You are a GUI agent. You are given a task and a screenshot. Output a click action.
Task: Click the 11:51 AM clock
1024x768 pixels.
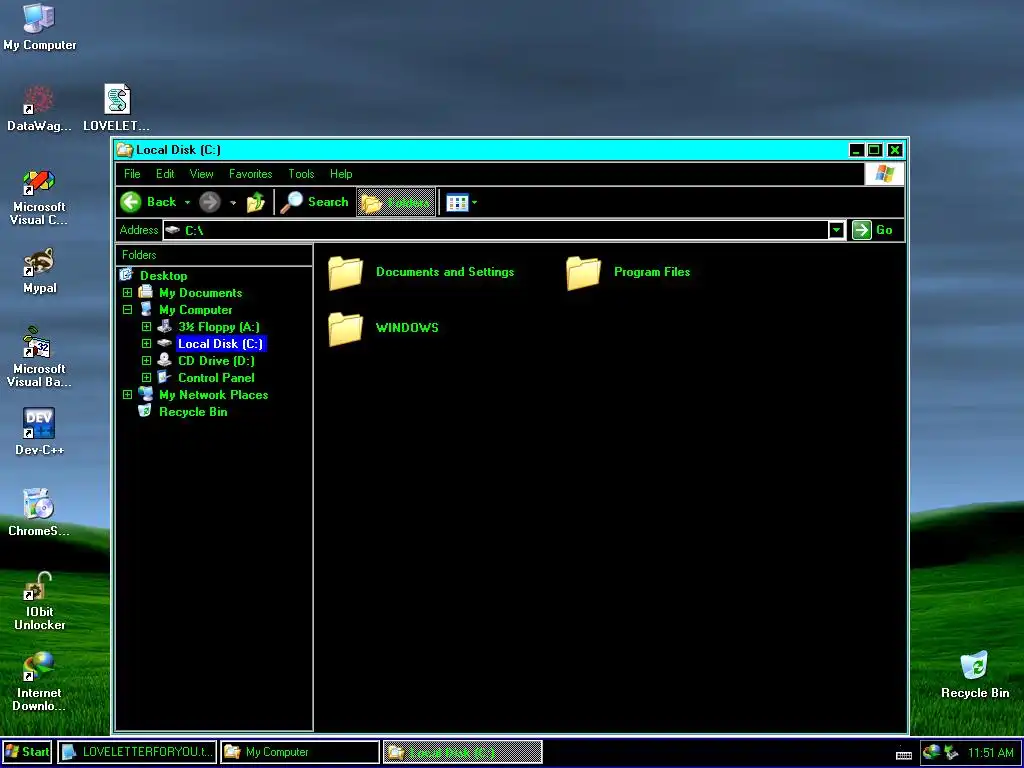pos(990,752)
